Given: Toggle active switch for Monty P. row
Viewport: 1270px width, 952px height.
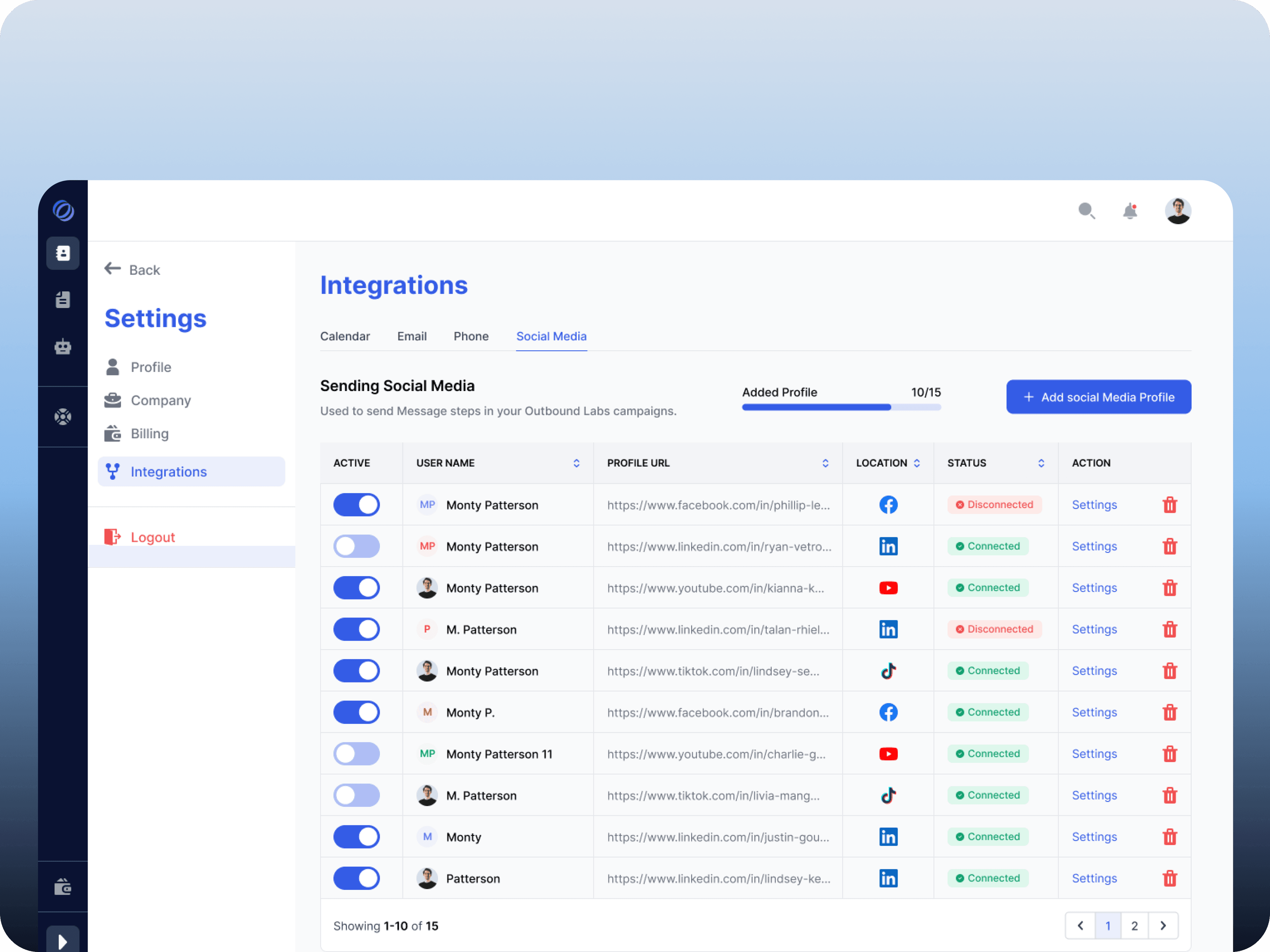Looking at the screenshot, I should pos(357,712).
